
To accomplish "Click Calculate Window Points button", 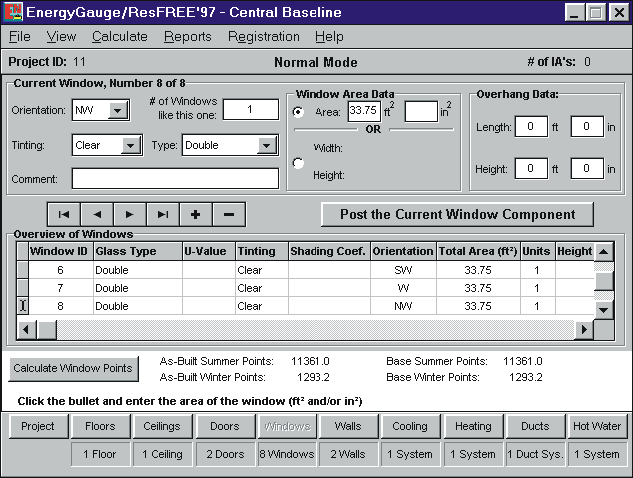I will 73,368.
